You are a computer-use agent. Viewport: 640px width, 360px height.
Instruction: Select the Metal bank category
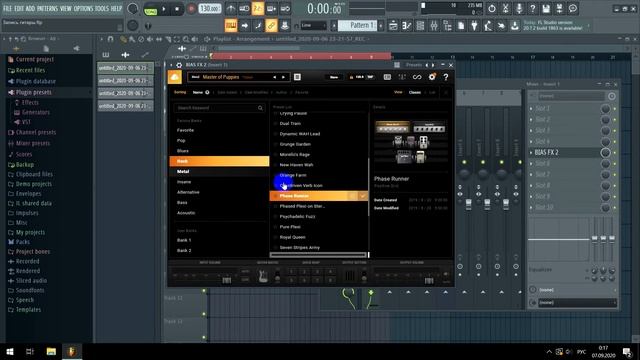(219, 171)
